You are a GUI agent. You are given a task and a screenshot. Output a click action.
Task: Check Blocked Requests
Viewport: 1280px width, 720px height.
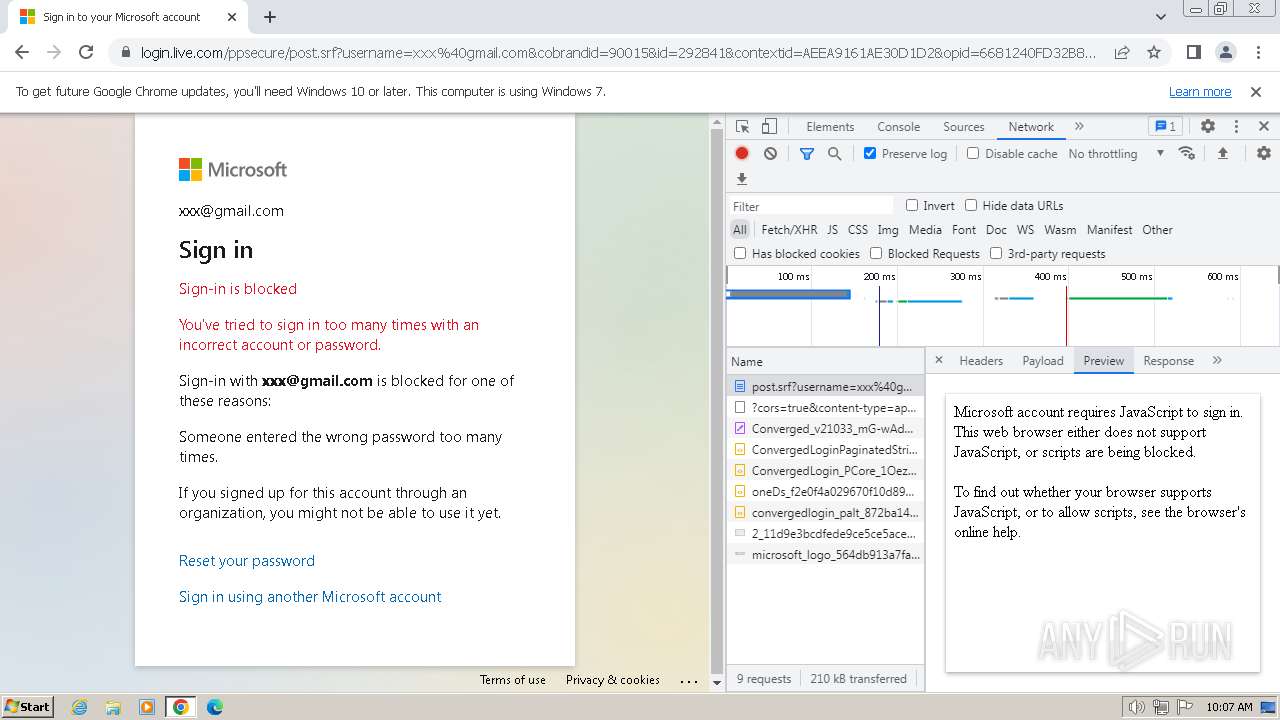(x=876, y=253)
